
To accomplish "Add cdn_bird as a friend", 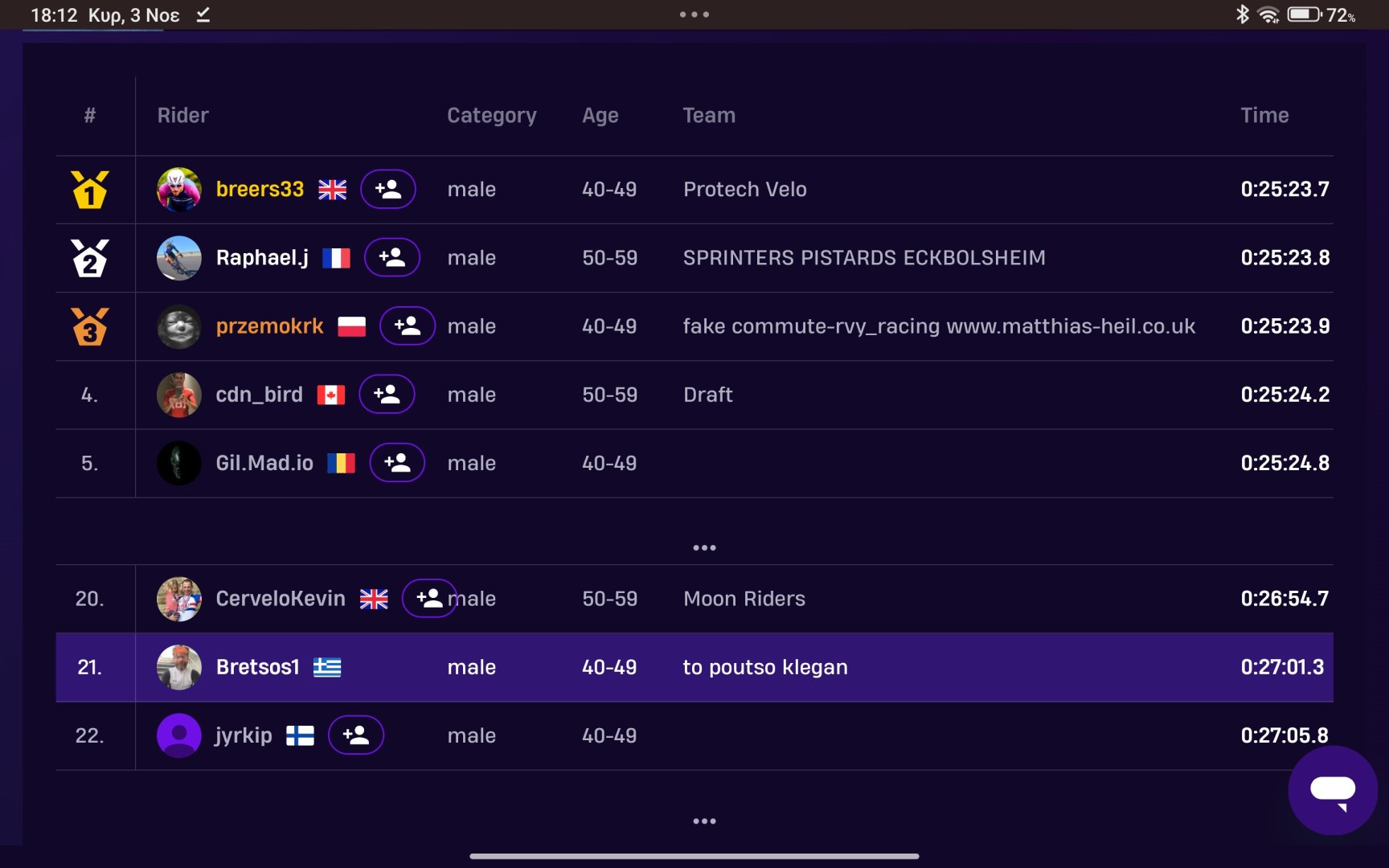I will click(387, 395).
